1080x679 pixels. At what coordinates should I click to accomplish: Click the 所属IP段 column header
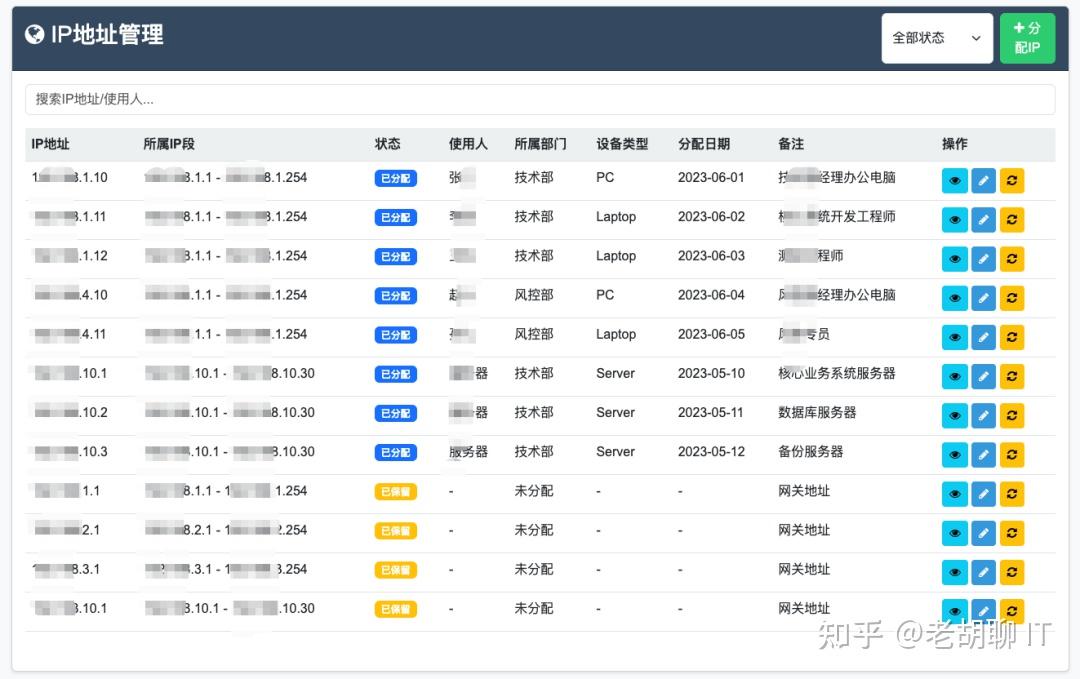pos(169,144)
